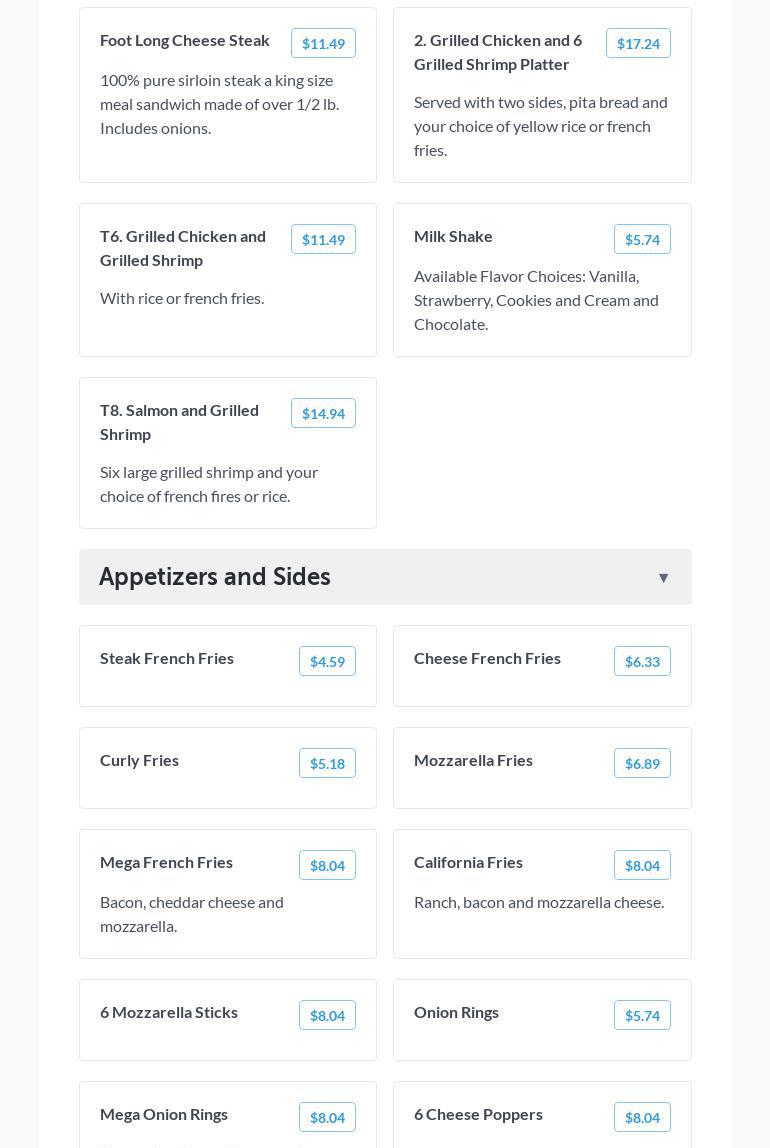770x1148 pixels.
Task: Click the $6.33 Cheese French Fries price
Action: 642,661
